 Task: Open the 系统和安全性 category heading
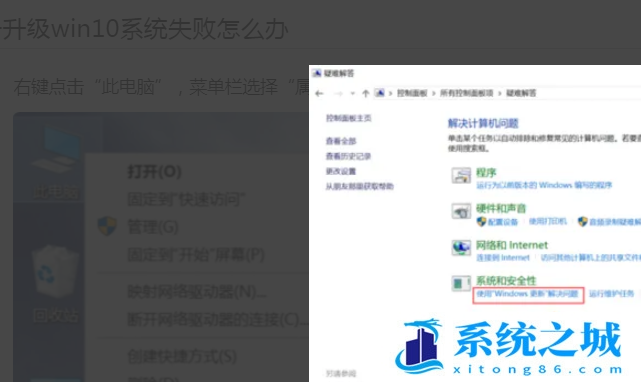pyautogui.click(x=506, y=281)
